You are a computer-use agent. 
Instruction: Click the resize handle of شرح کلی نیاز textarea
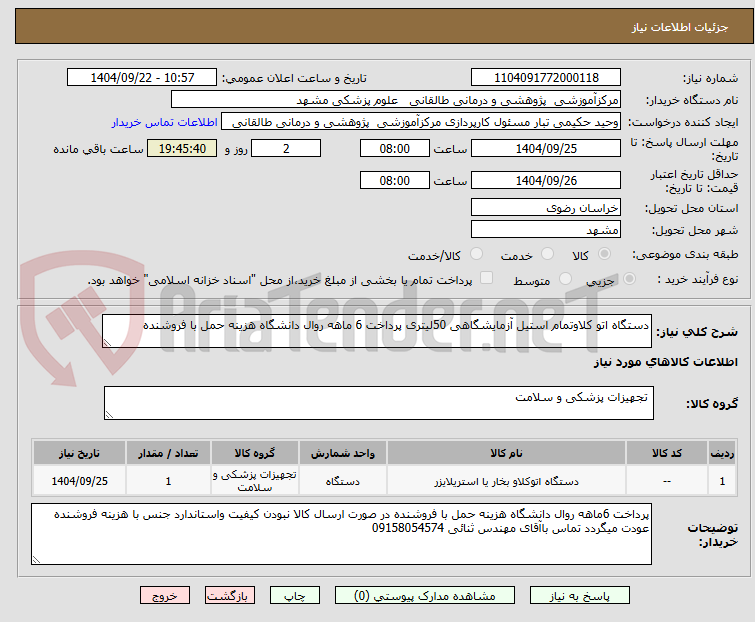[x=107, y=343]
